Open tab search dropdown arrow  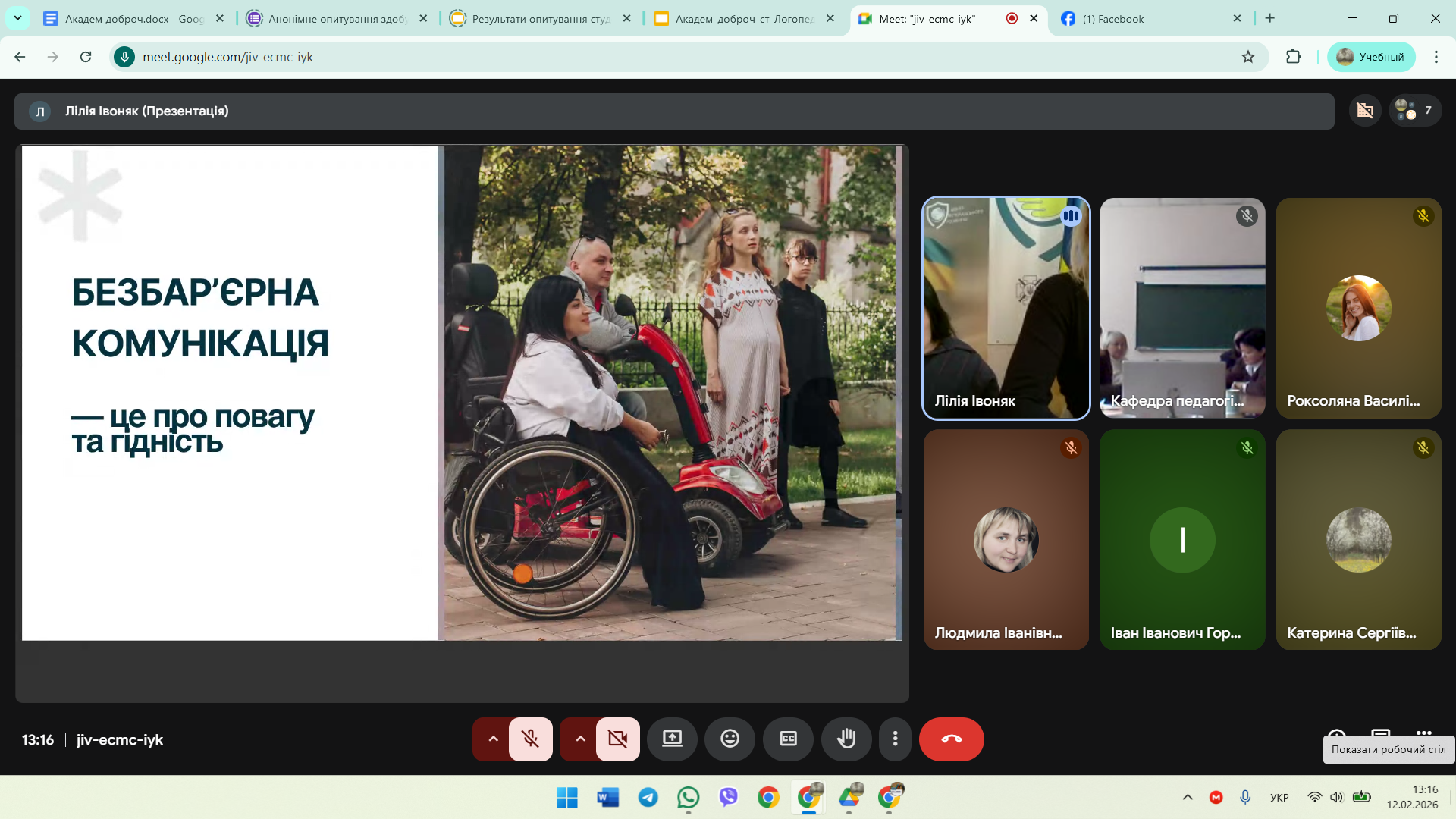pyautogui.click(x=17, y=18)
